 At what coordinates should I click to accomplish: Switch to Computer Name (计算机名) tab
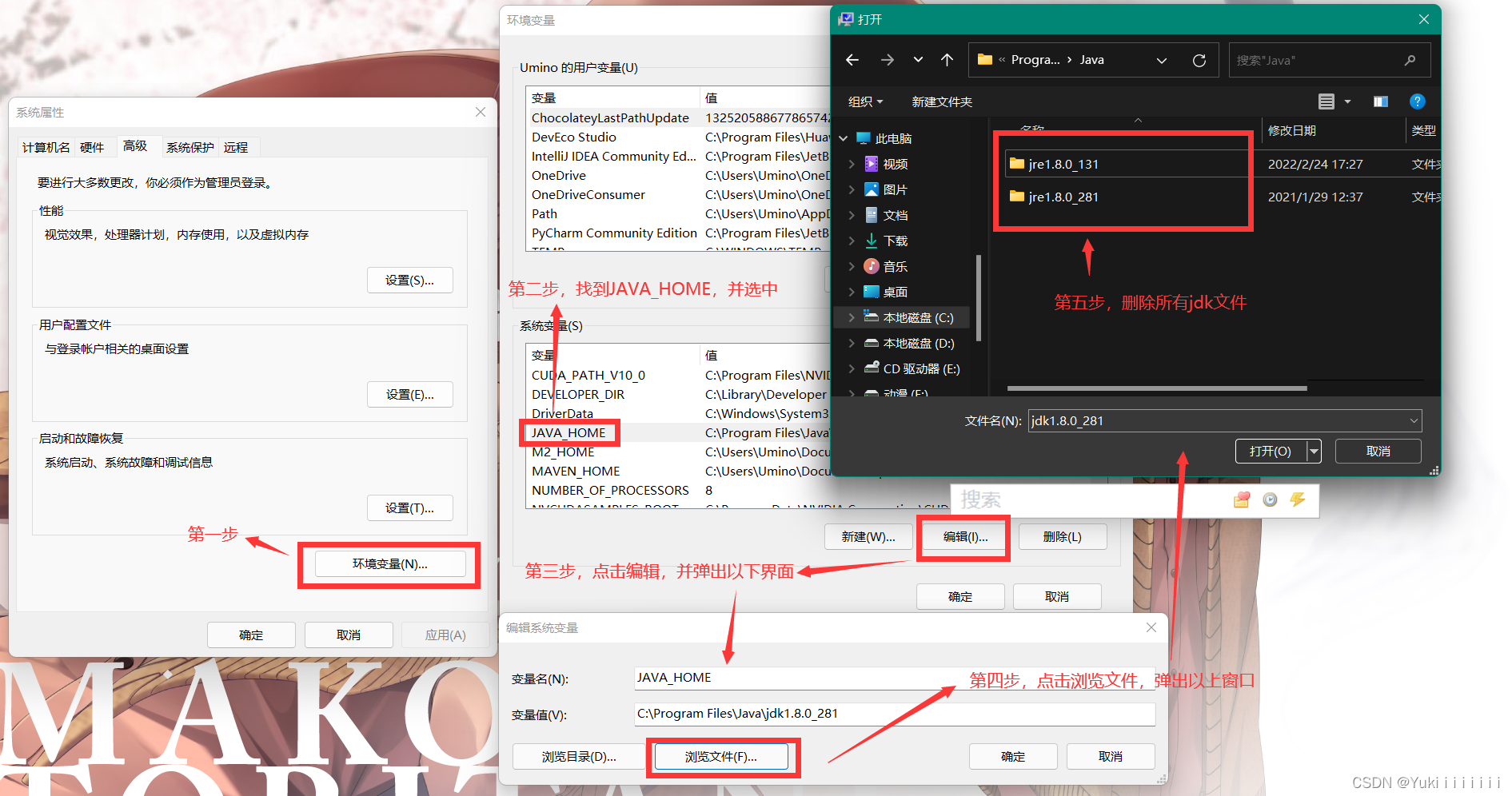[46, 147]
